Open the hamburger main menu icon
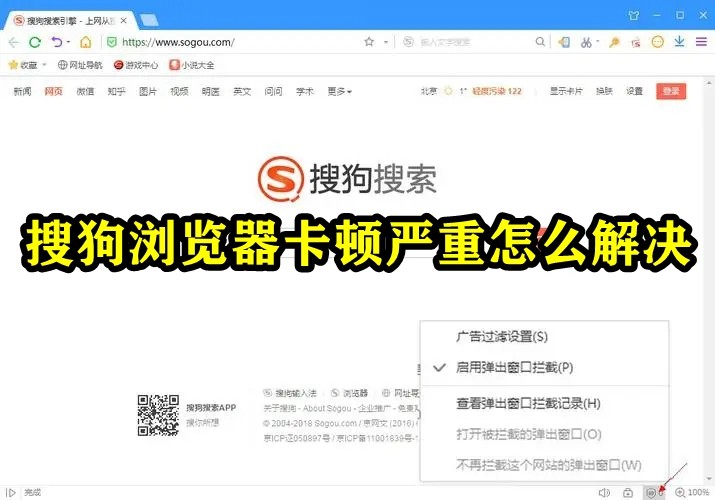 coord(701,42)
